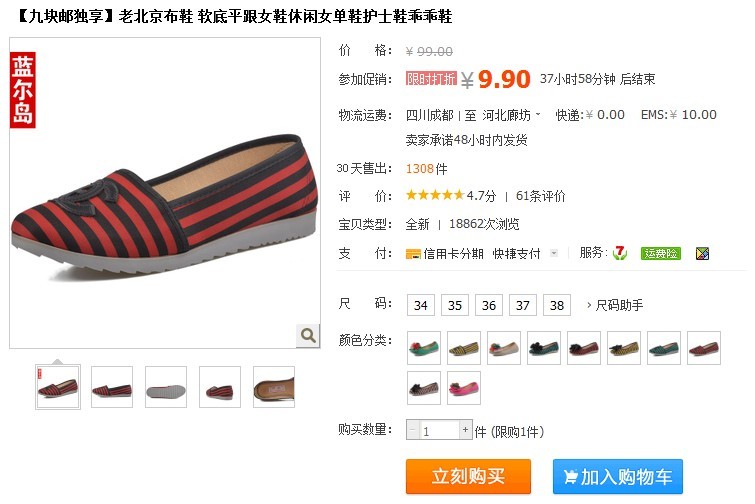Select shoe size 36
Image resolution: width=755 pixels, height=504 pixels.
point(489,305)
